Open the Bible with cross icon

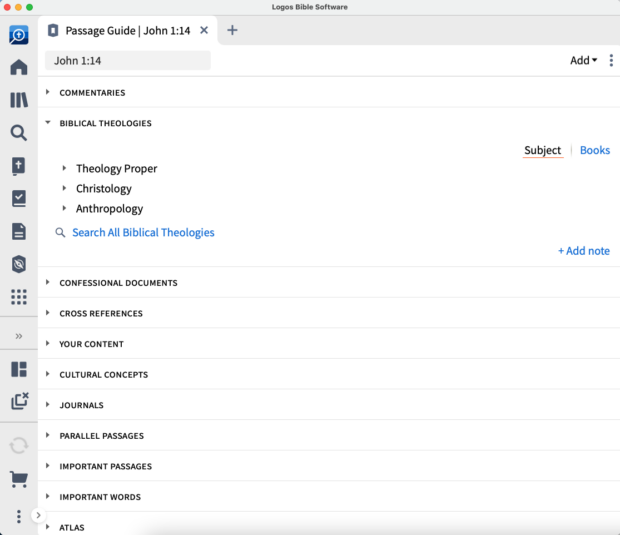click(x=19, y=166)
